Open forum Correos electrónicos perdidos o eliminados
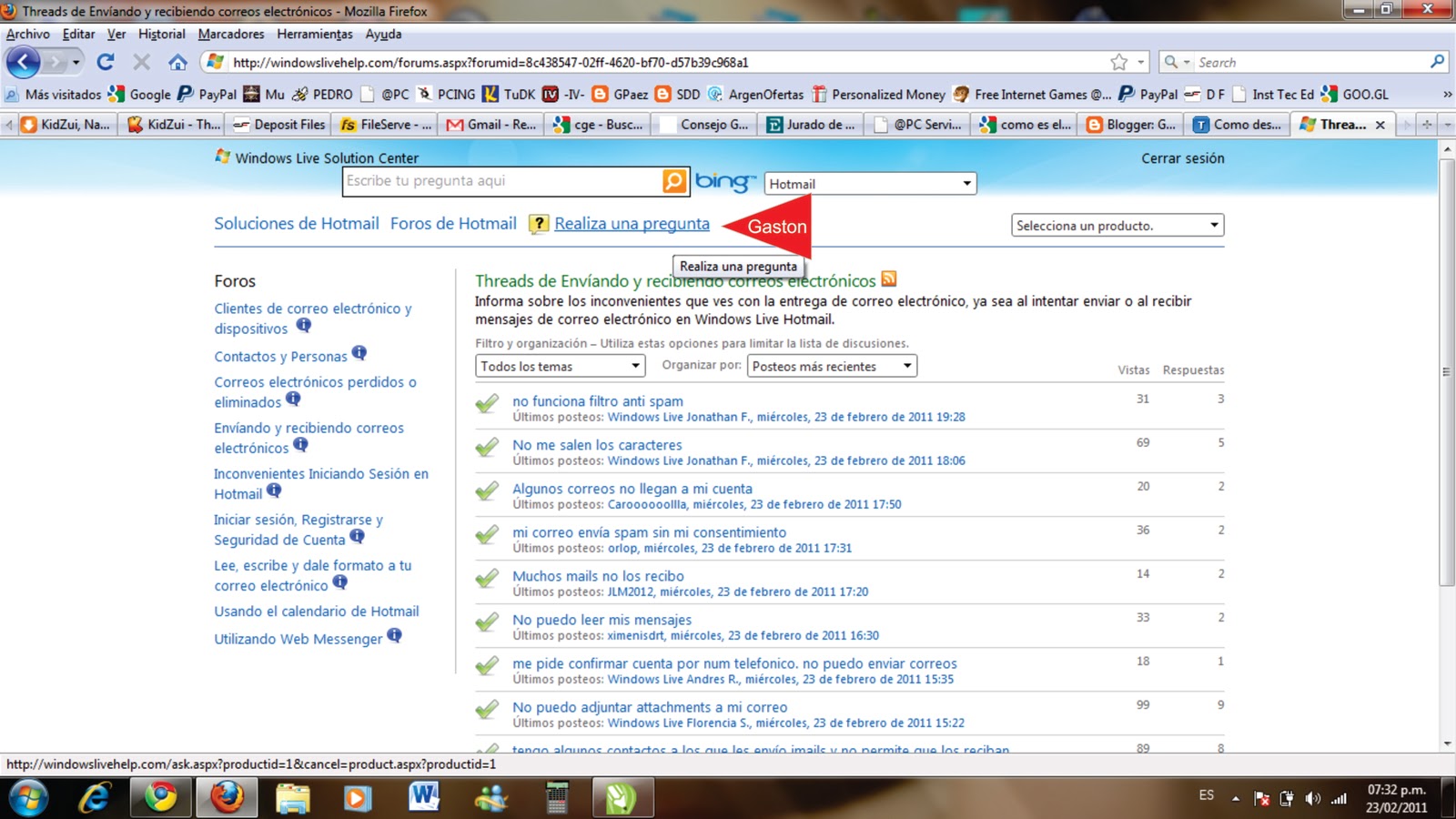The image size is (1456, 819). (315, 392)
